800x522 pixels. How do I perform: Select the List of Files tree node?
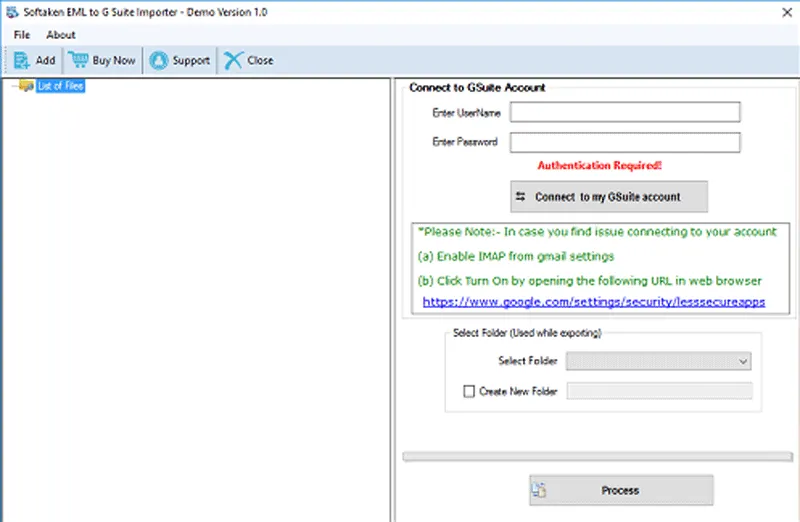tap(61, 86)
